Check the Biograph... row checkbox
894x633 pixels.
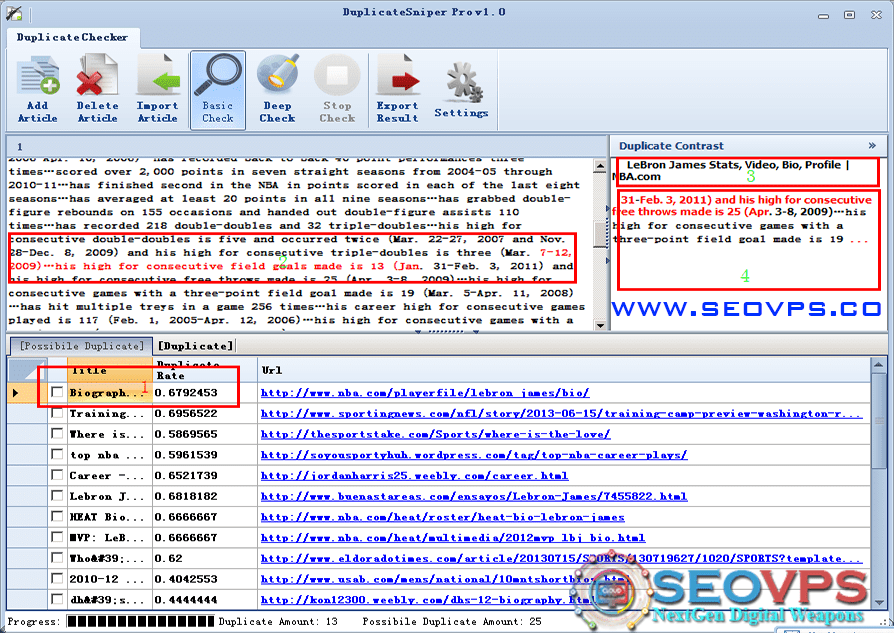[57, 392]
